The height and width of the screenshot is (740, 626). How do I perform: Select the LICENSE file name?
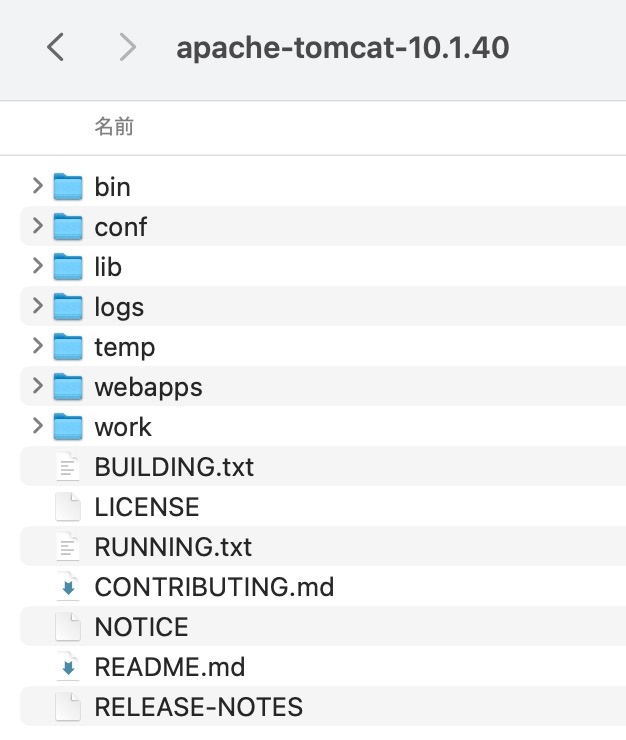tap(147, 507)
